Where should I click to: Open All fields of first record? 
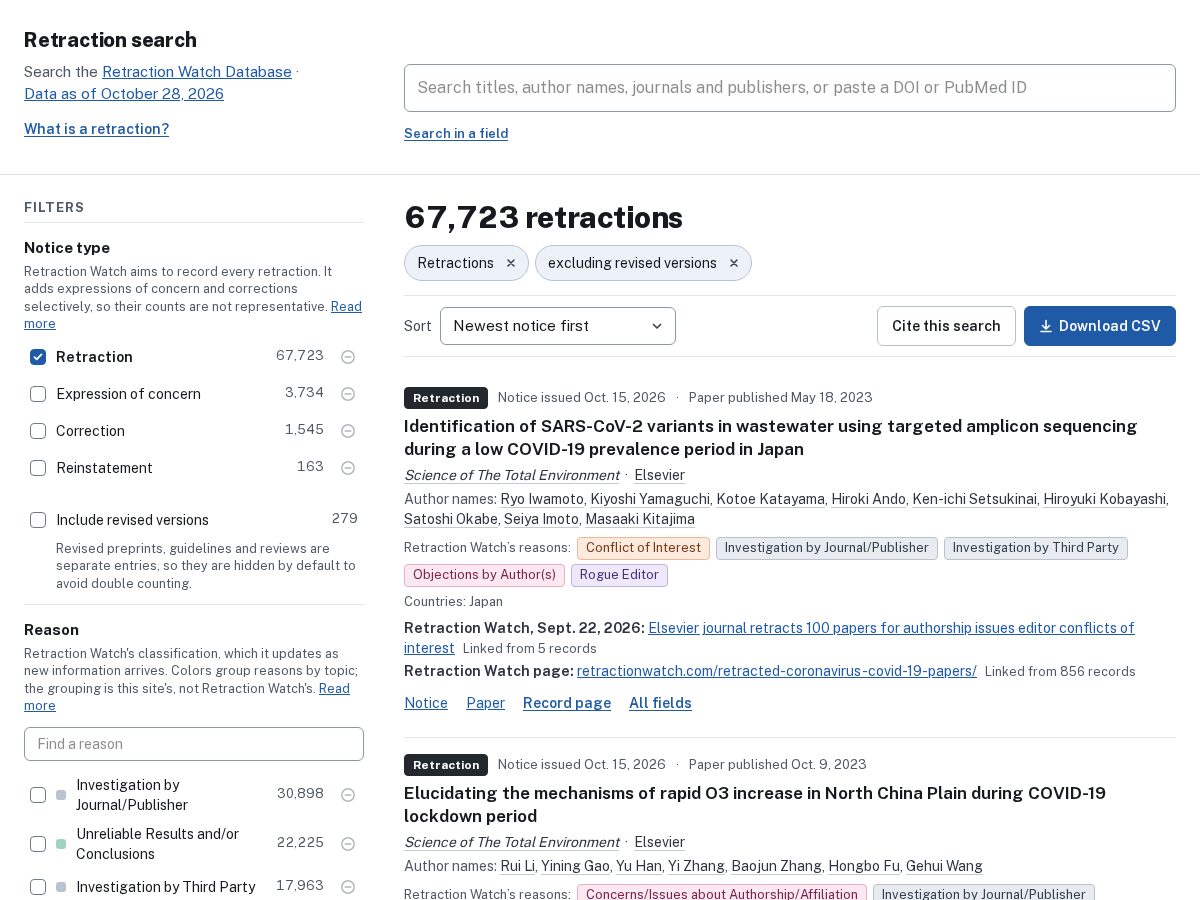(660, 703)
